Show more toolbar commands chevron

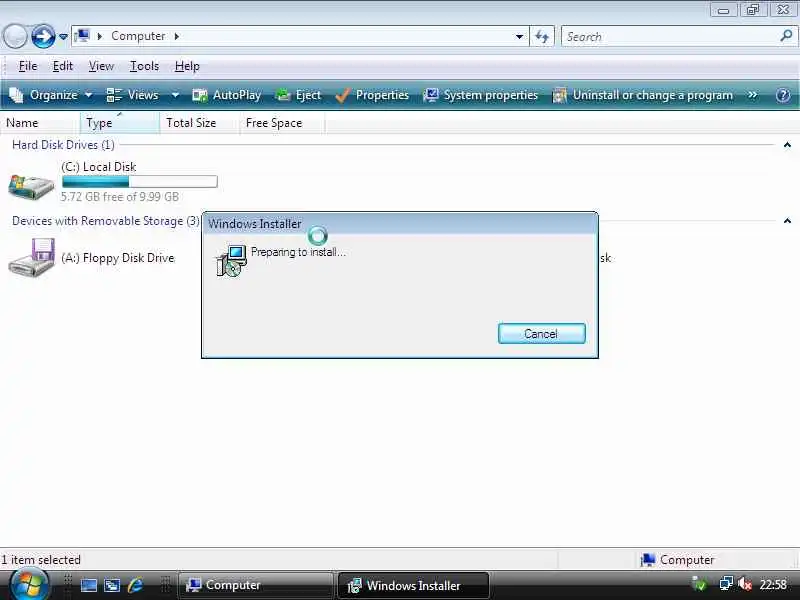pos(752,95)
